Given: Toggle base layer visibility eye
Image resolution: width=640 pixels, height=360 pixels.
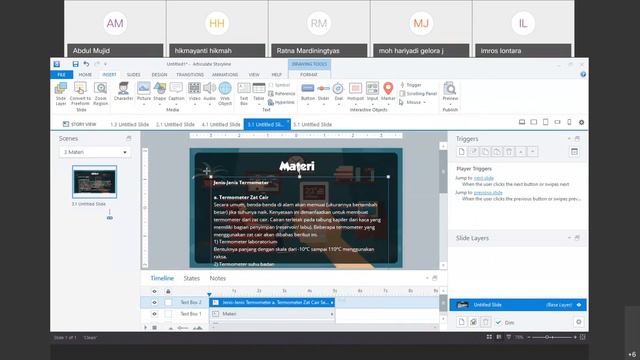Looking at the screenshot, I should pyautogui.click(x=579, y=305).
